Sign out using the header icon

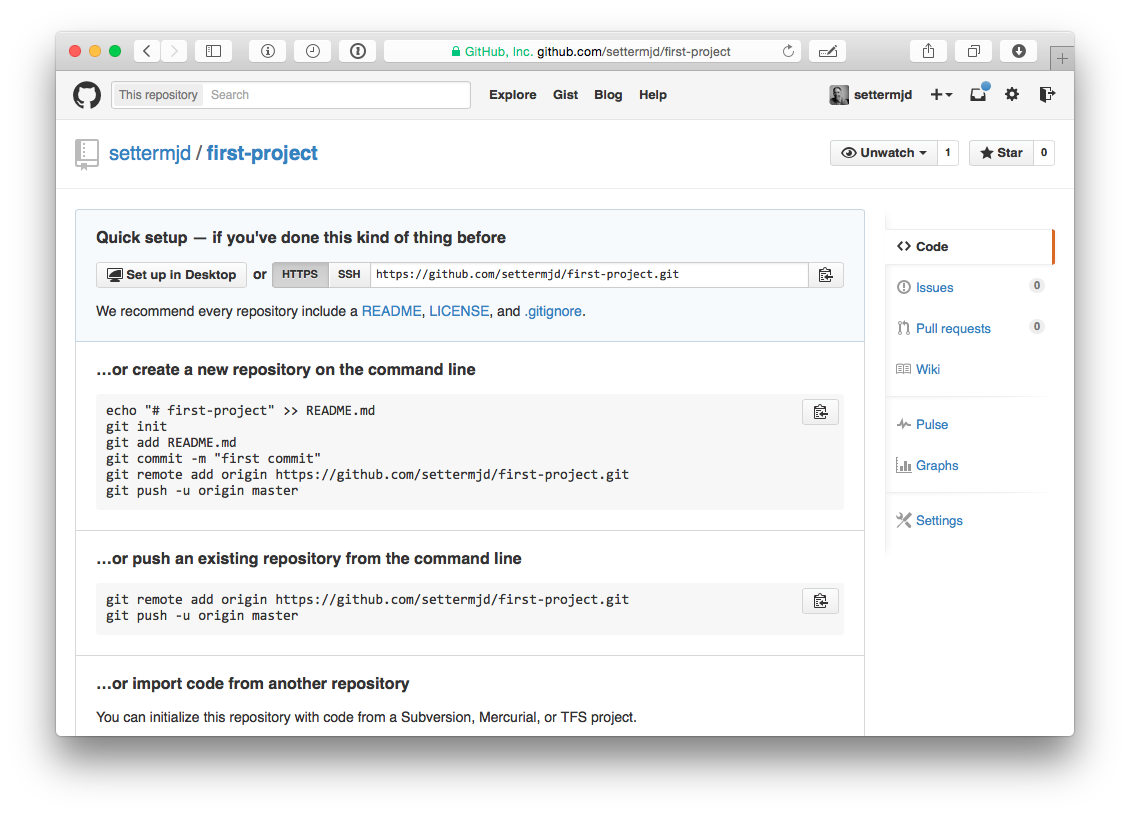(x=1047, y=94)
